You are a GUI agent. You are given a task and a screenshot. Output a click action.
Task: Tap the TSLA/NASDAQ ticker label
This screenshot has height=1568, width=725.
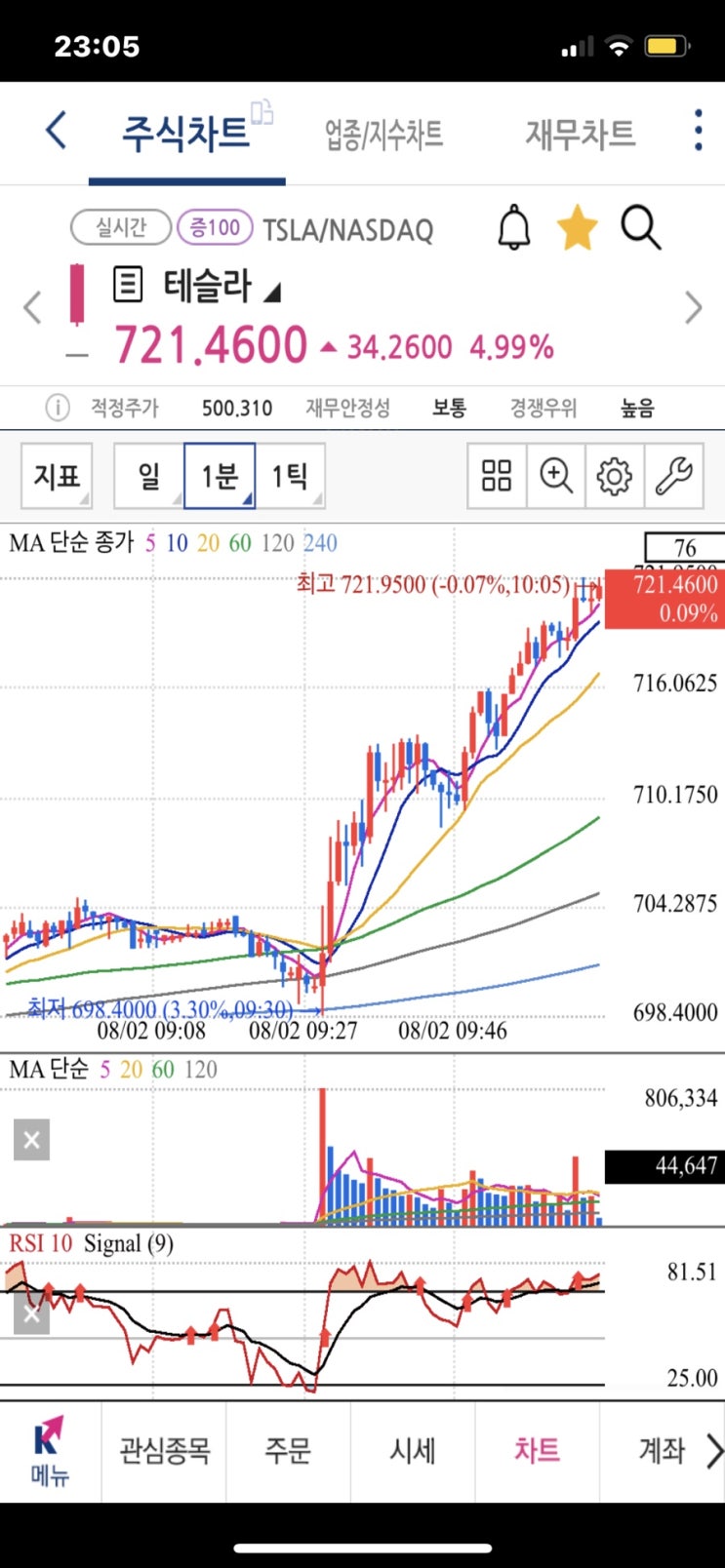pos(348,229)
